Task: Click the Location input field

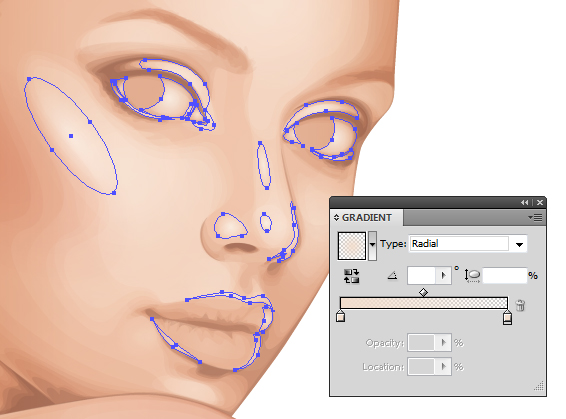Action: (421, 367)
